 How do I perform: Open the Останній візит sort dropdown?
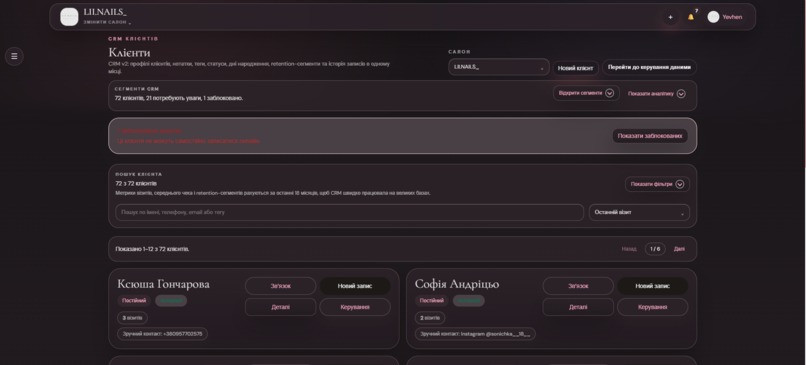click(x=639, y=212)
